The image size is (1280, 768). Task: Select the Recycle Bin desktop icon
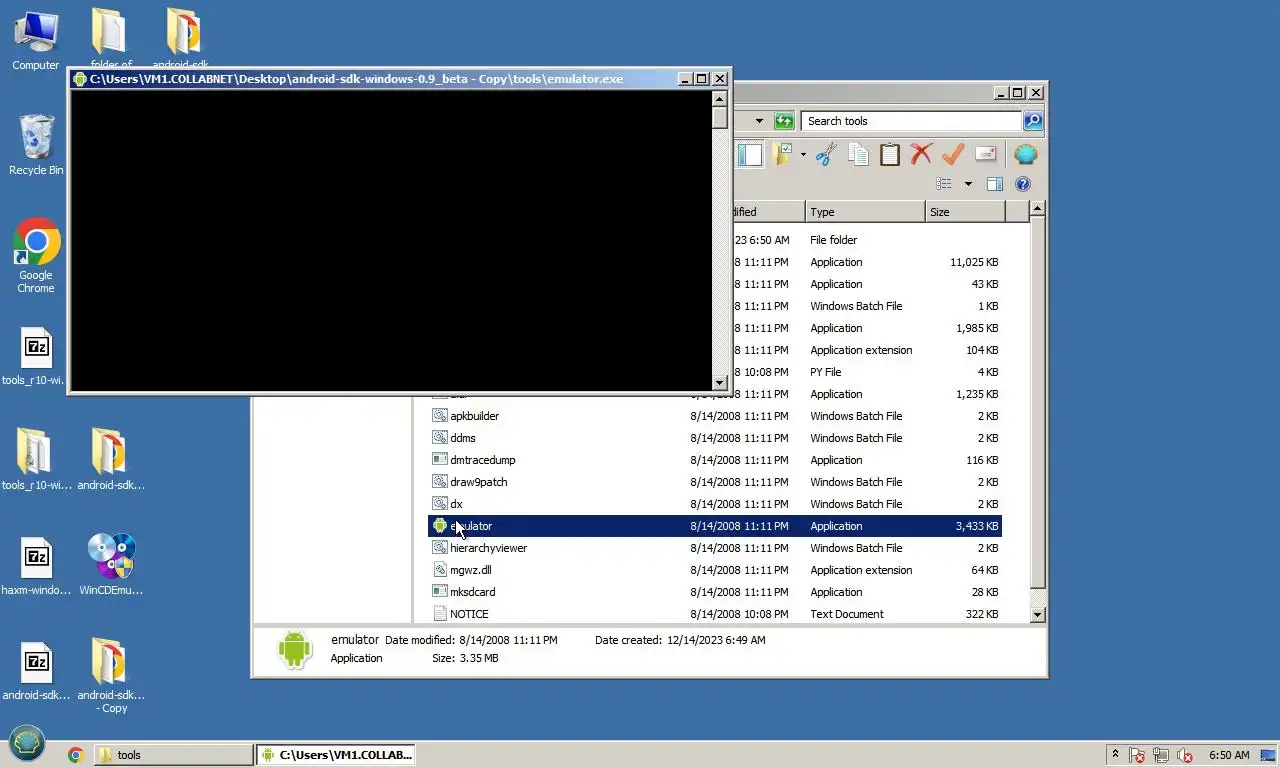point(36,145)
